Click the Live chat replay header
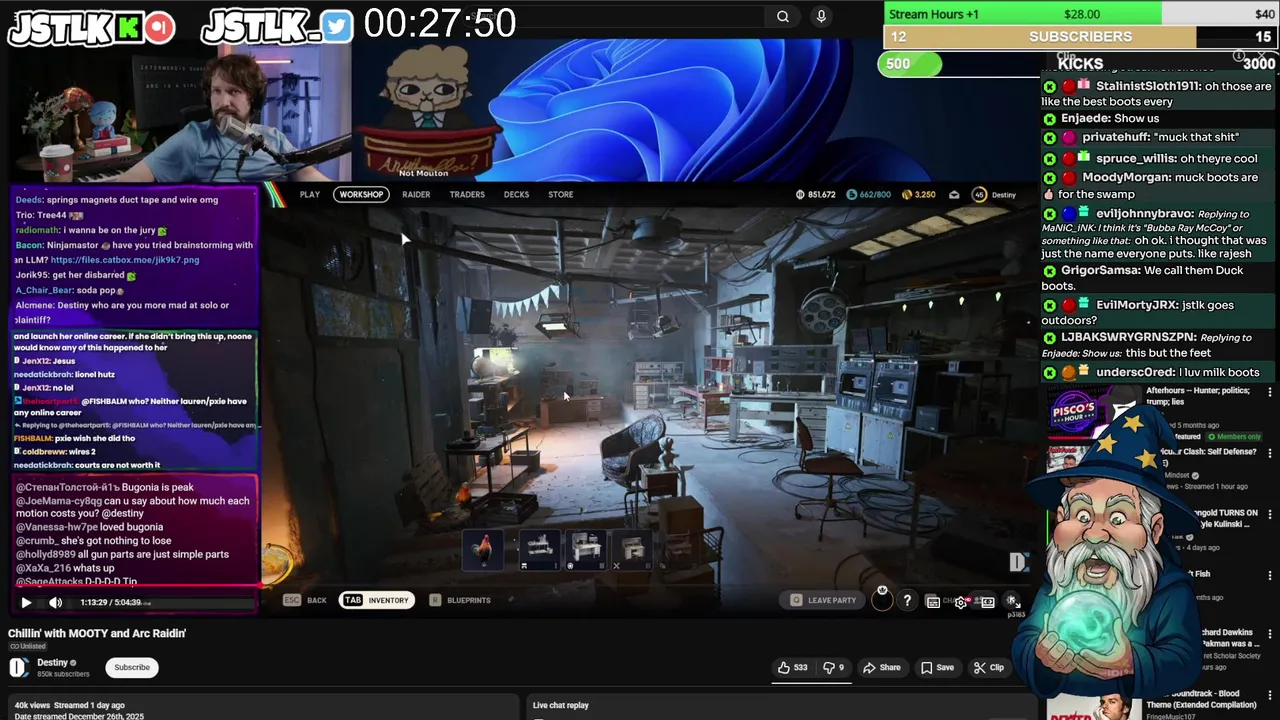1280x720 pixels. 560,705
